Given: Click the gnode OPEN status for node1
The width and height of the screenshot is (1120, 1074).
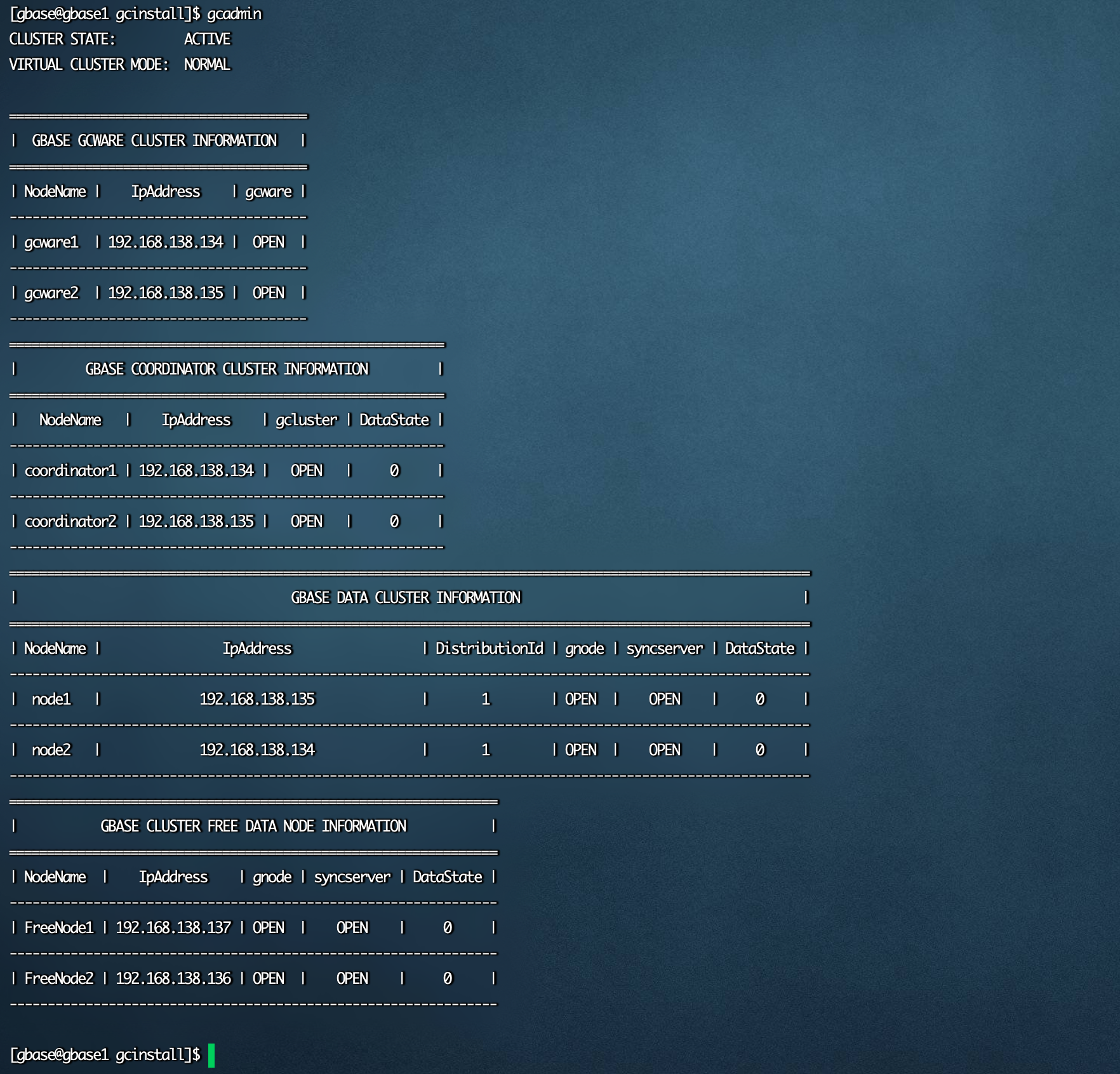Looking at the screenshot, I should 581,699.
